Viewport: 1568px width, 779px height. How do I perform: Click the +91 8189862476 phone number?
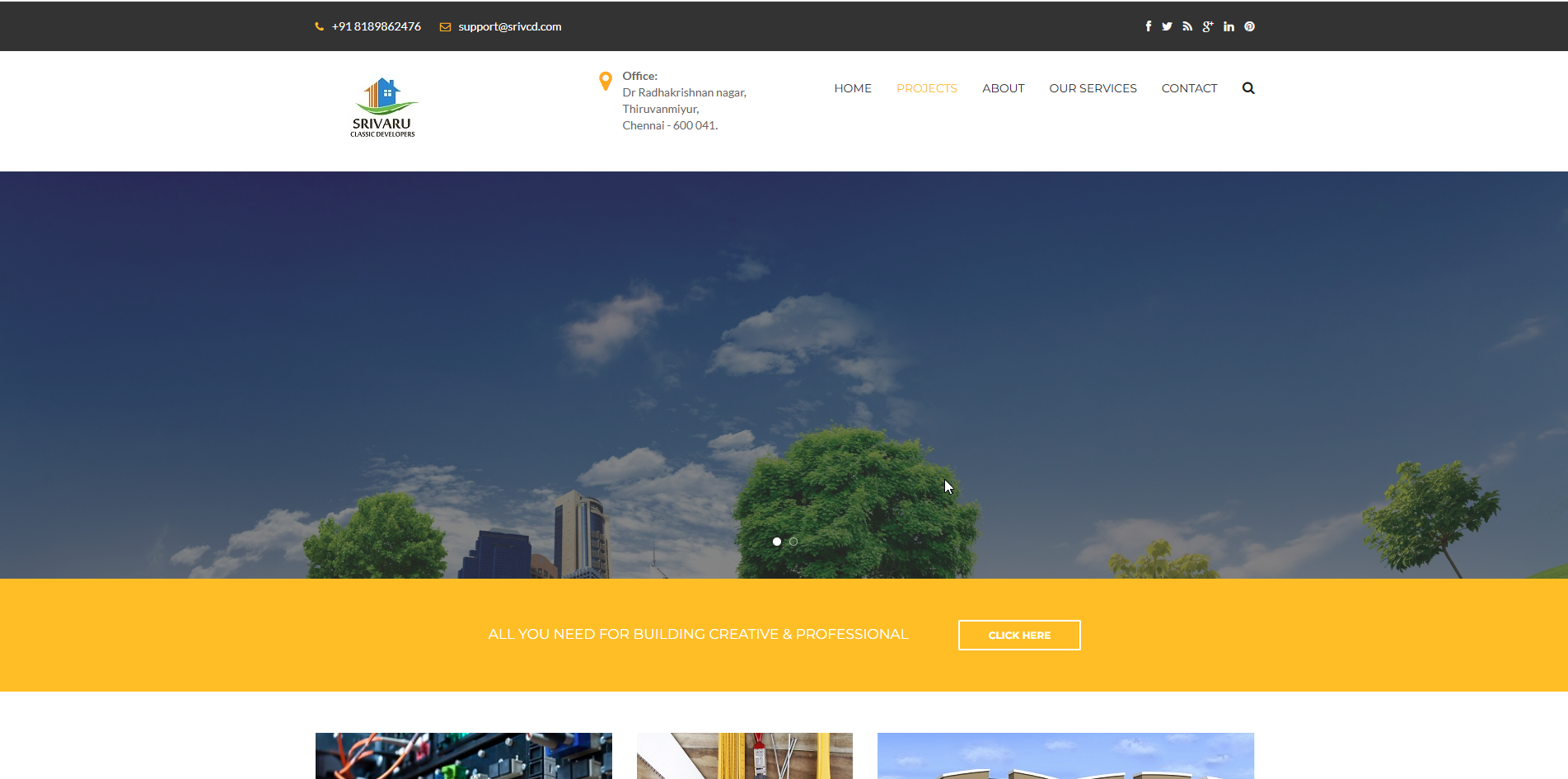click(x=376, y=26)
